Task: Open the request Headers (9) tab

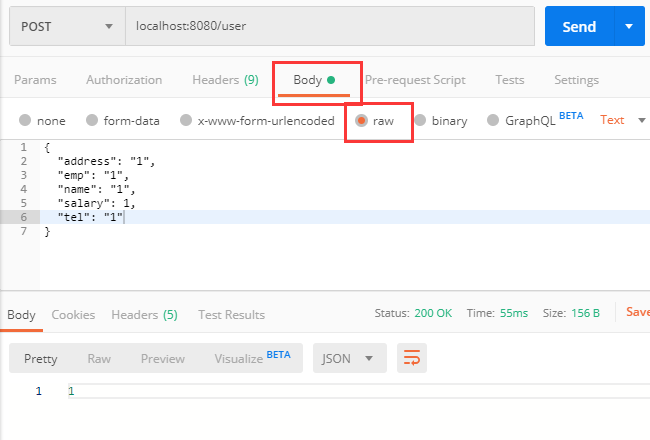Action: [225, 80]
